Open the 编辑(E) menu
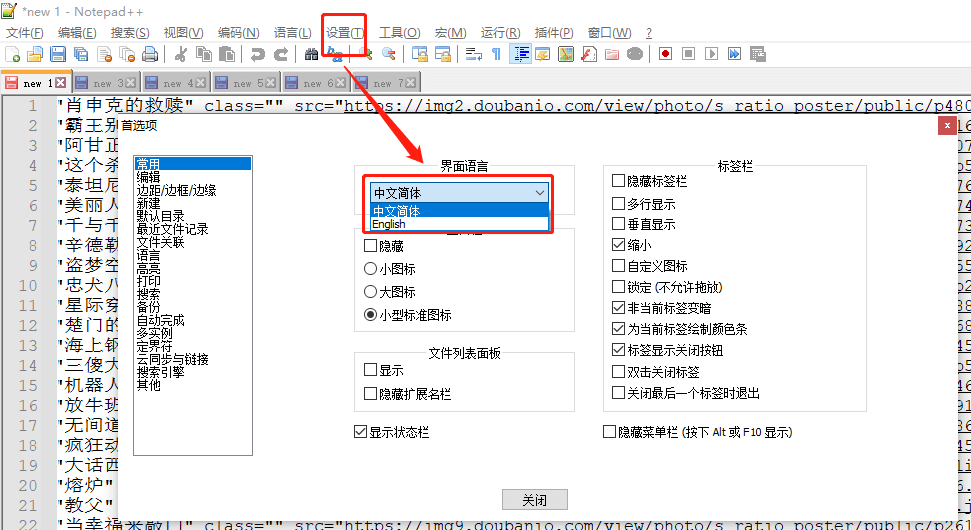 77,33
